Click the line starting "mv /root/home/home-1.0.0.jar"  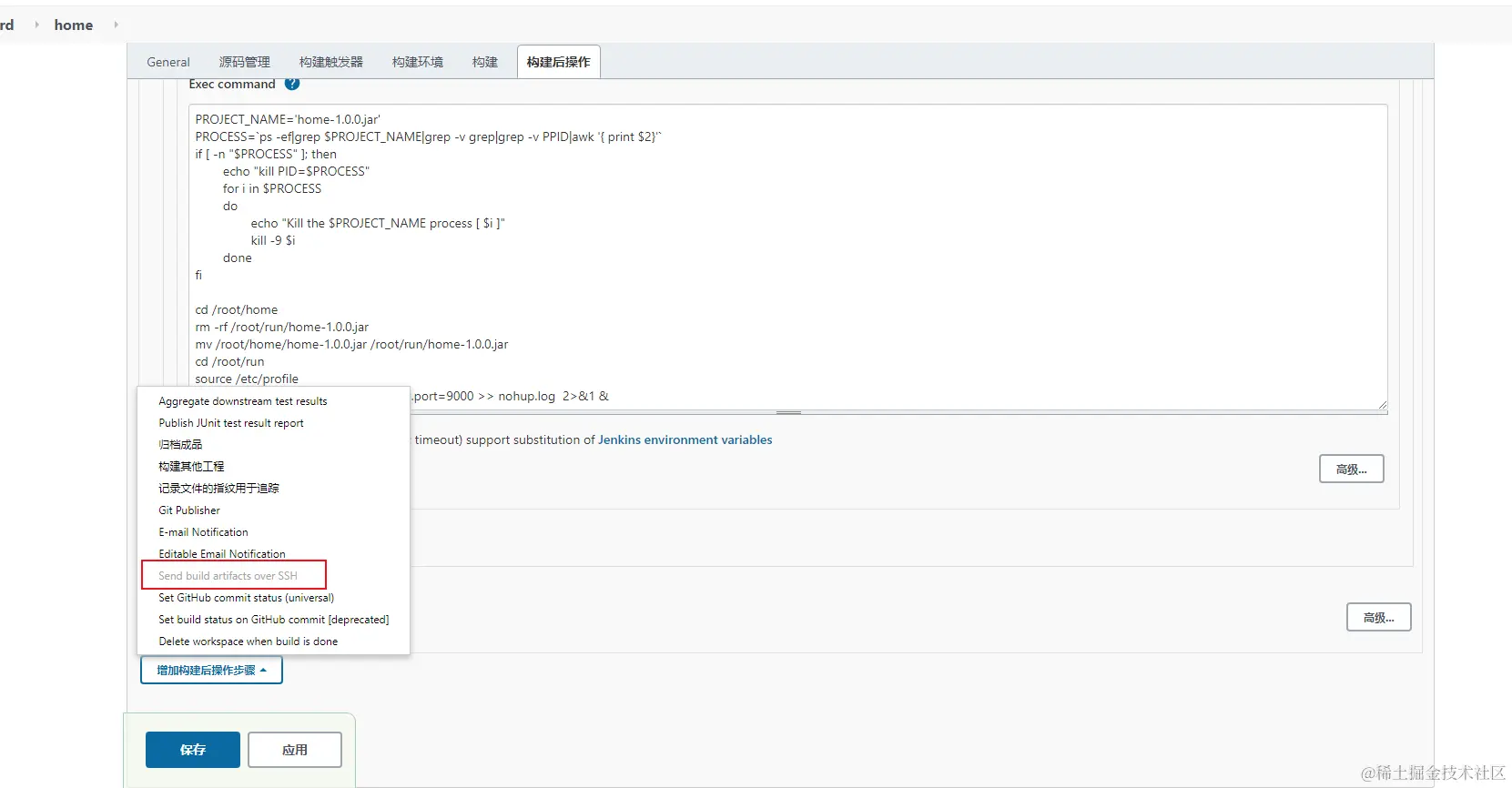351,344
